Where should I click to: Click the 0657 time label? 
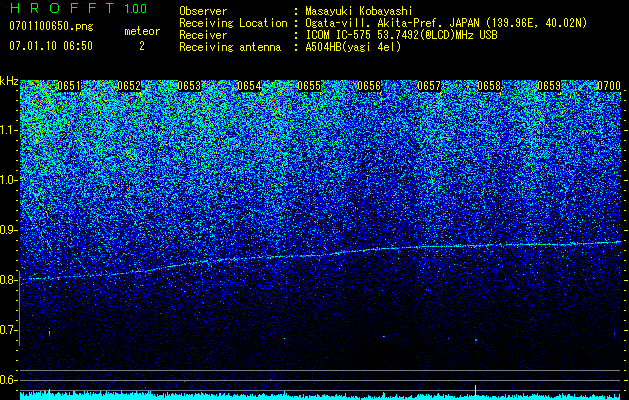point(429,86)
